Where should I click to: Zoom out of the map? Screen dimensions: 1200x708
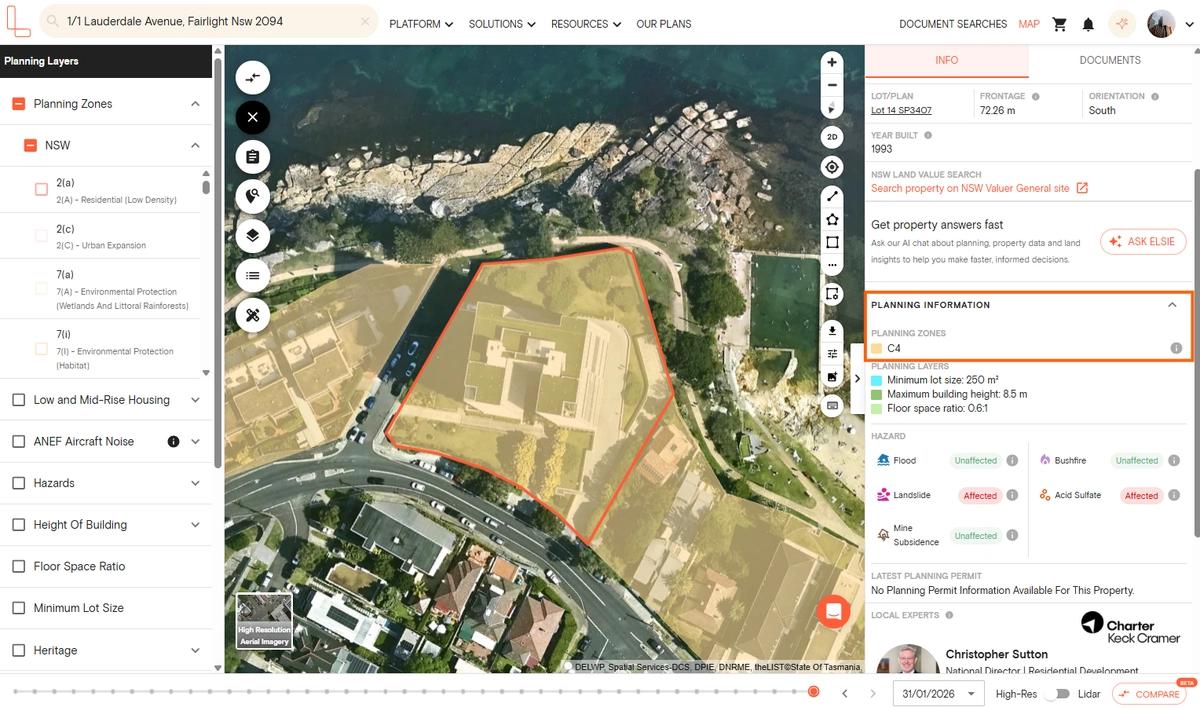point(831,85)
